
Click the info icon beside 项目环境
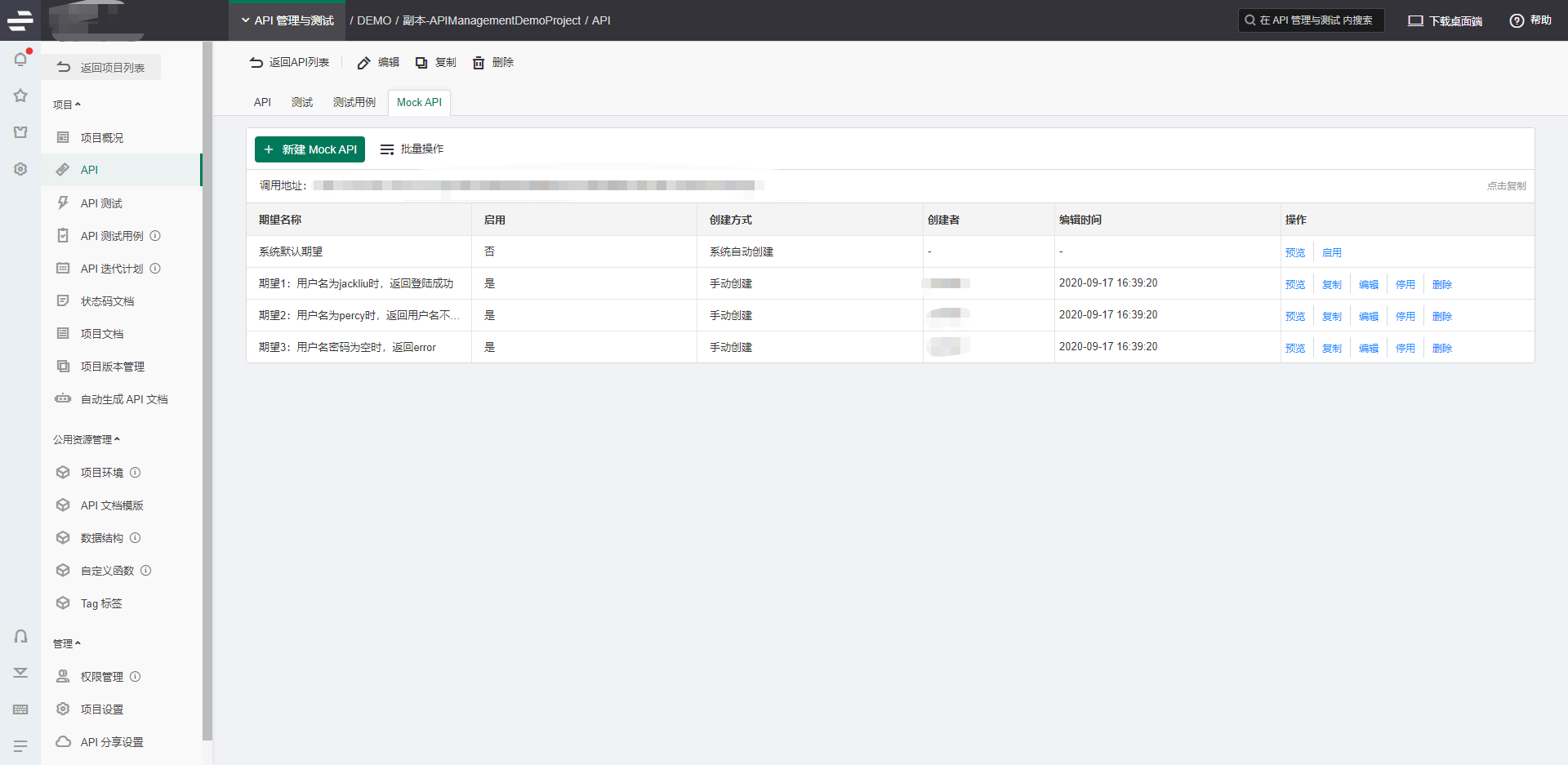click(x=136, y=472)
